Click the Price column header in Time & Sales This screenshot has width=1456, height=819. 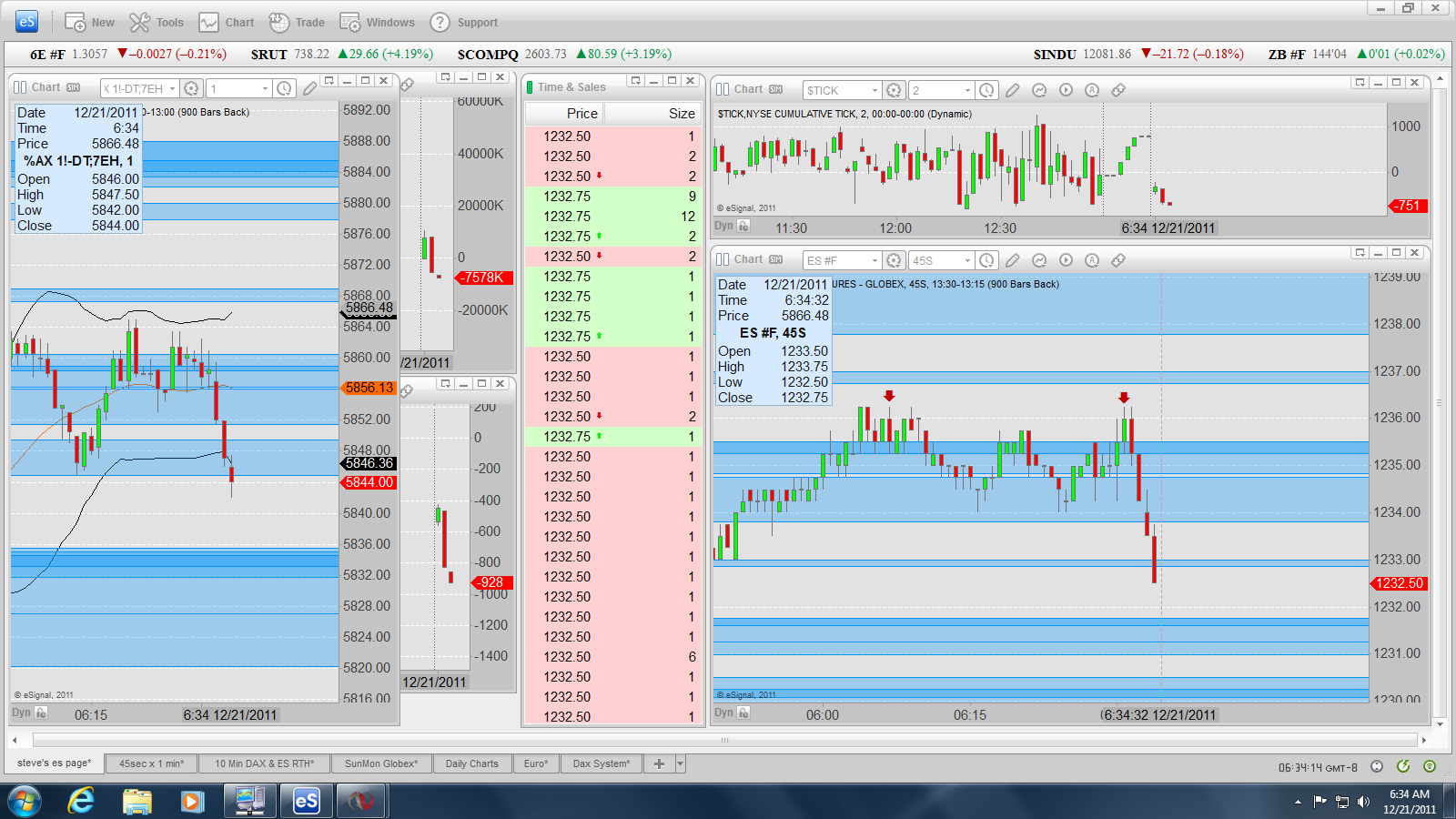tap(564, 114)
